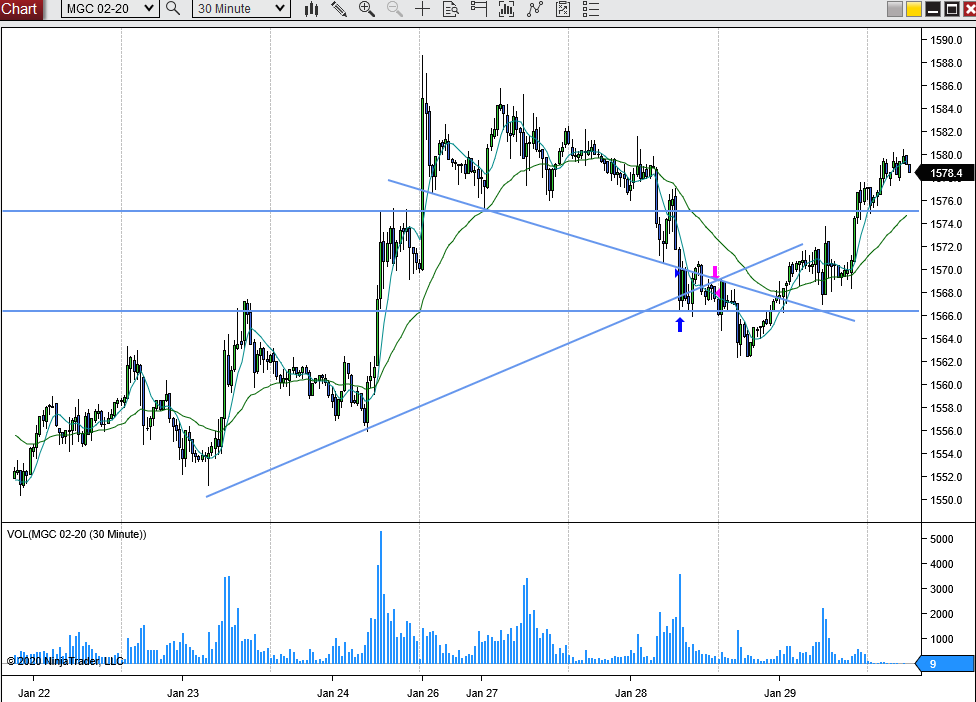Select the upper horizontal line near 1575
The width and height of the screenshot is (976, 702).
pyautogui.click(x=461, y=211)
